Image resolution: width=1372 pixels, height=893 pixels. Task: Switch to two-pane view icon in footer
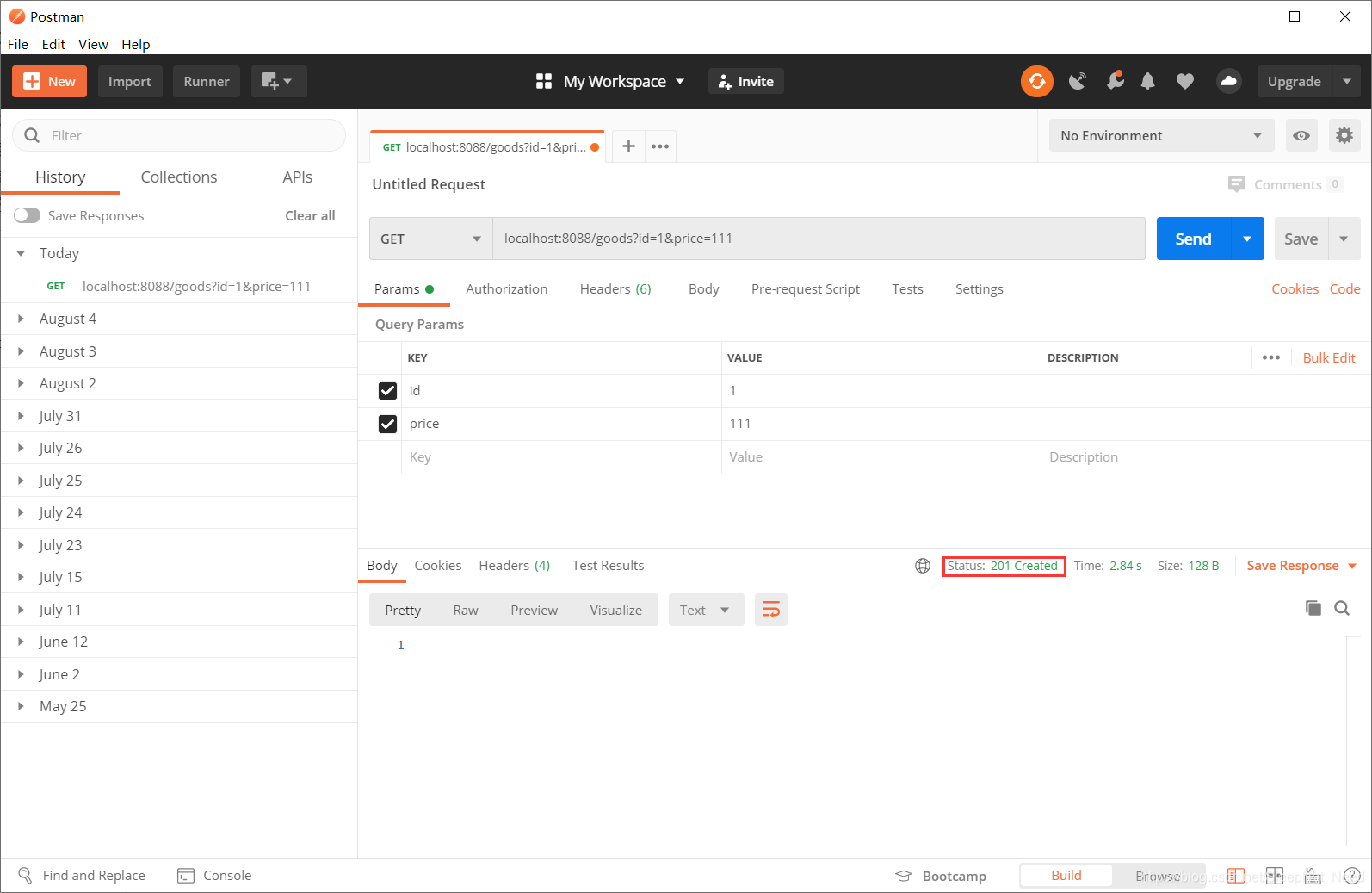[1275, 876]
